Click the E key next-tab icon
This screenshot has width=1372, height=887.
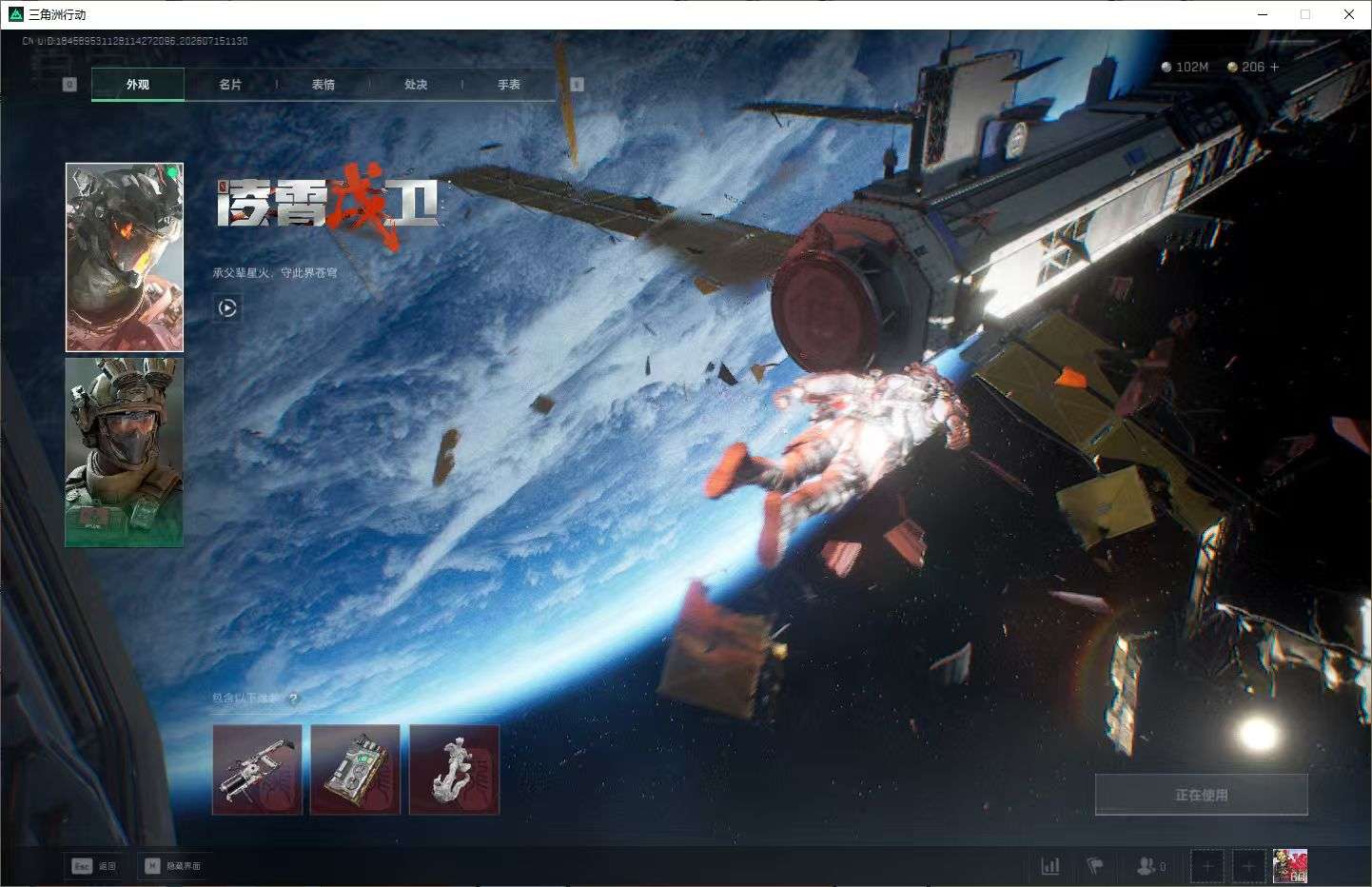click(577, 85)
